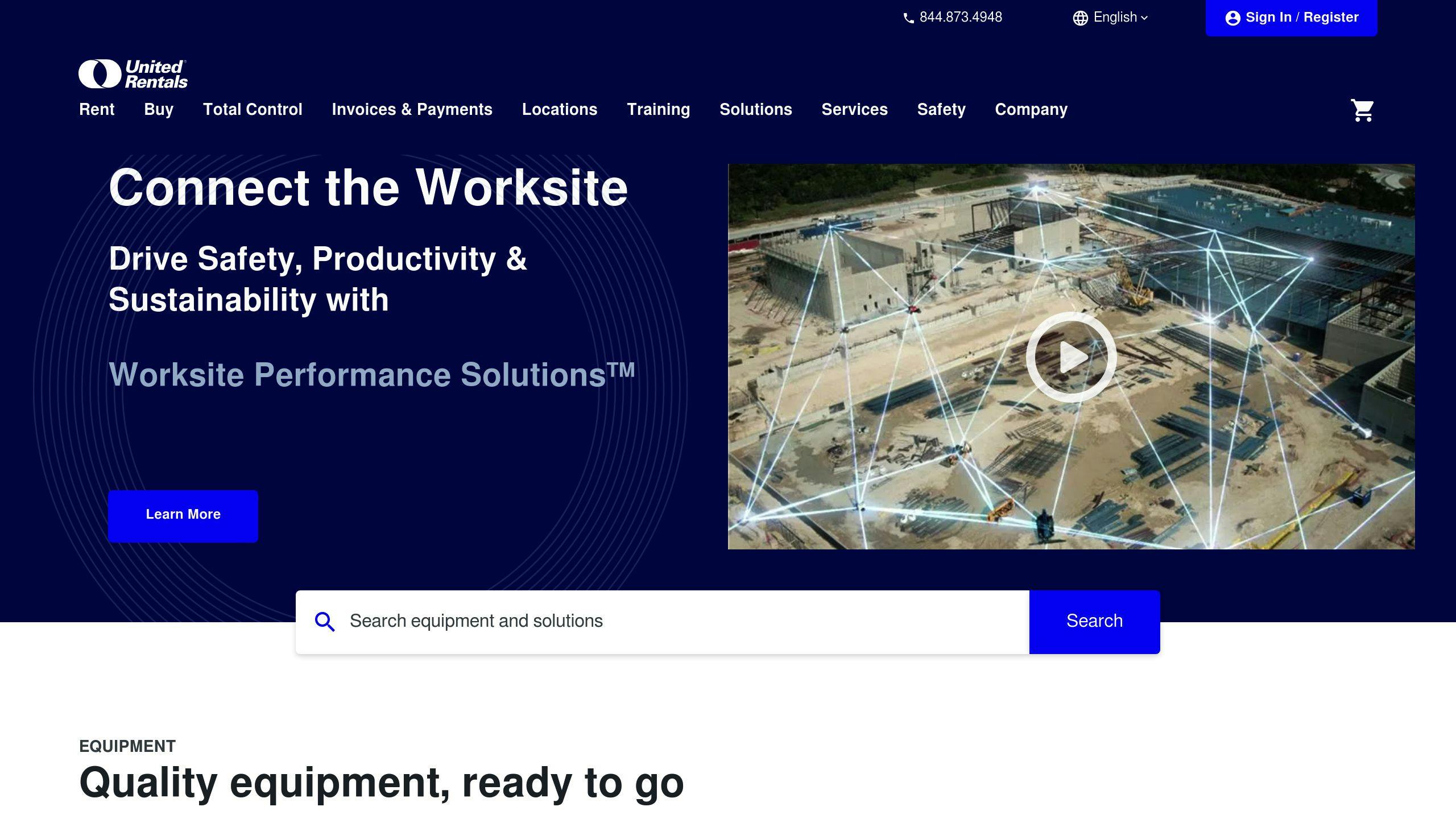Click the magnifier icon in search box

(x=325, y=622)
